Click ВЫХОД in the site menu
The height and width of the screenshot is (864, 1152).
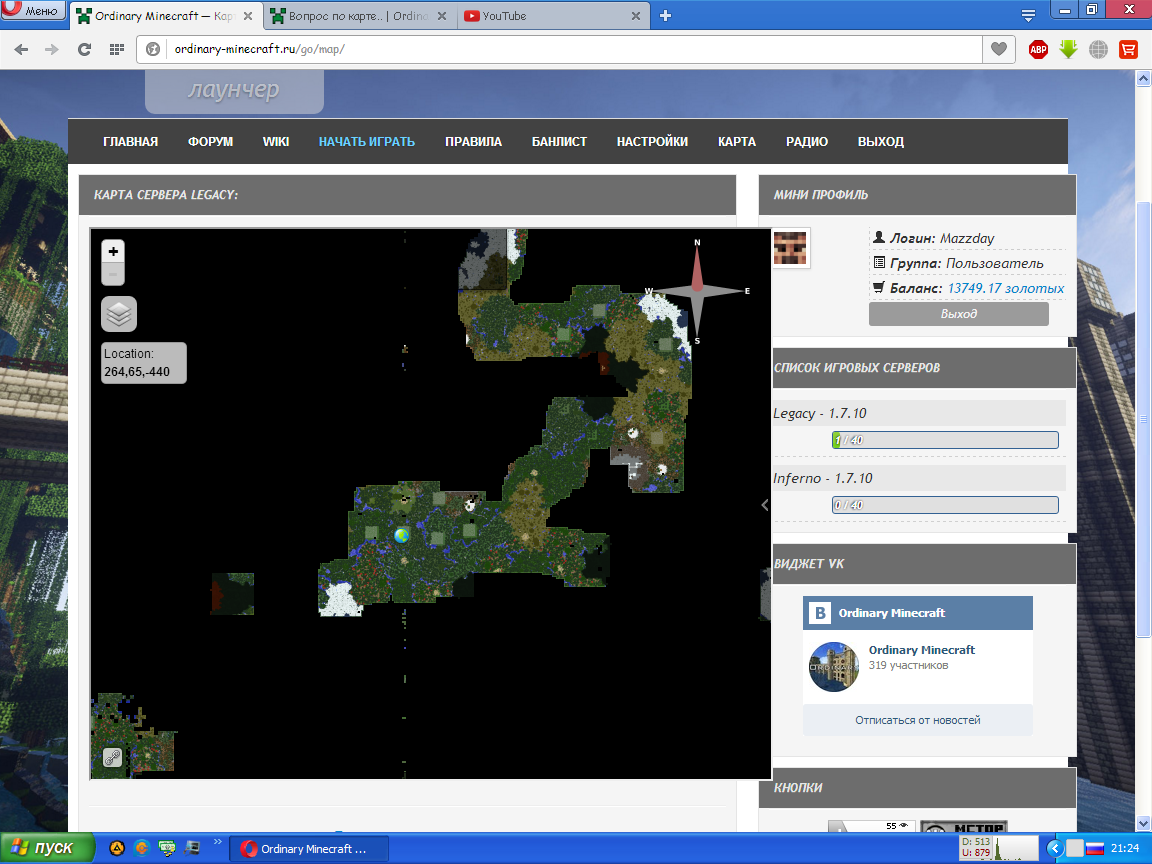click(x=881, y=142)
